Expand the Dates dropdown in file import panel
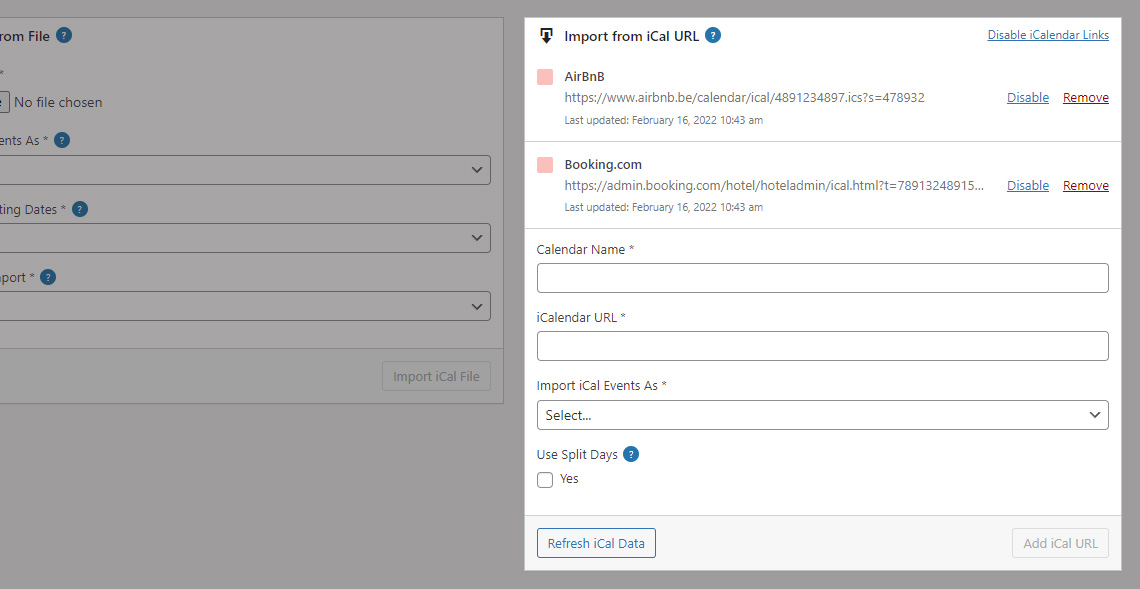This screenshot has width=1140, height=589. (x=244, y=238)
